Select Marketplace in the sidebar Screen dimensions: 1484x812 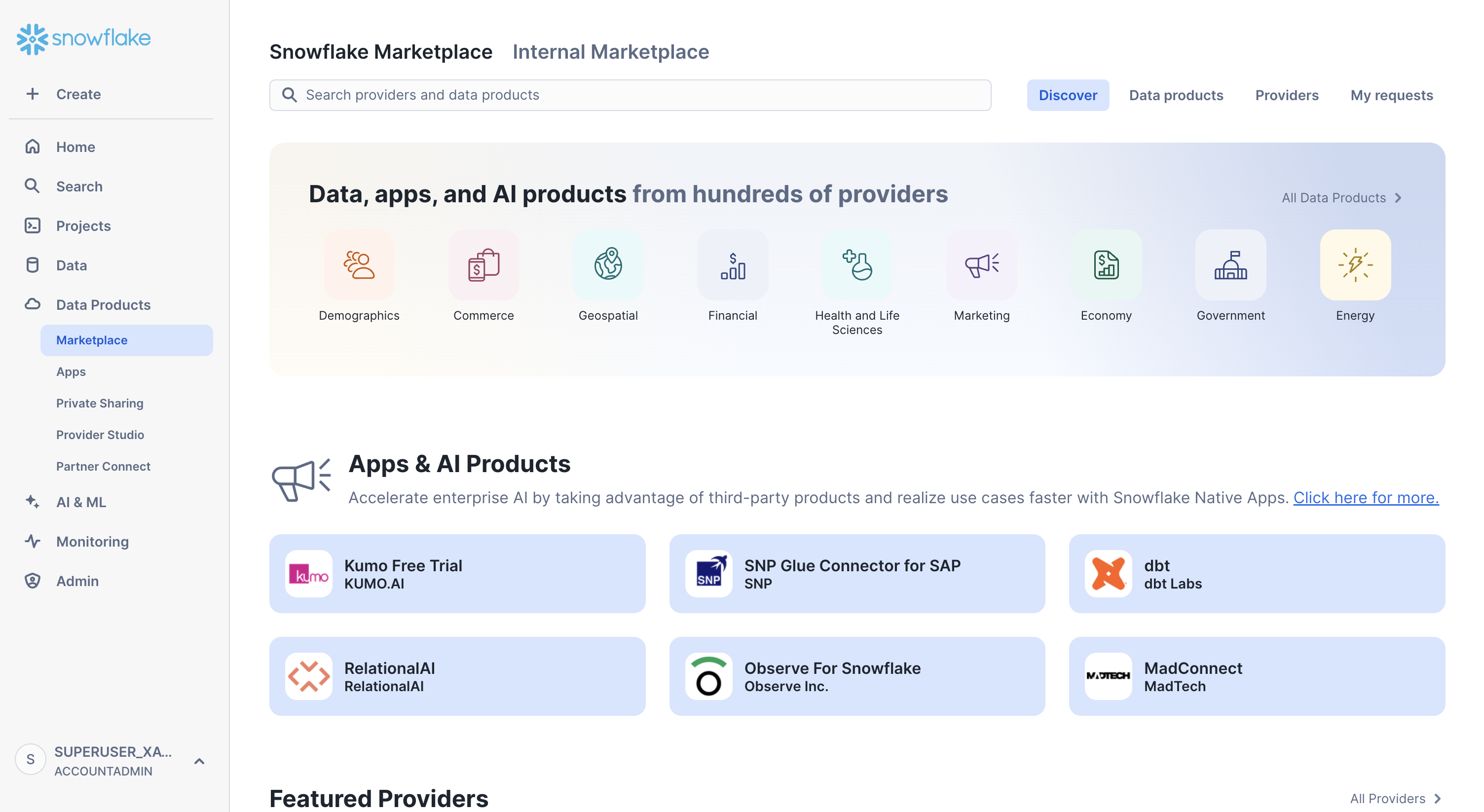127,340
